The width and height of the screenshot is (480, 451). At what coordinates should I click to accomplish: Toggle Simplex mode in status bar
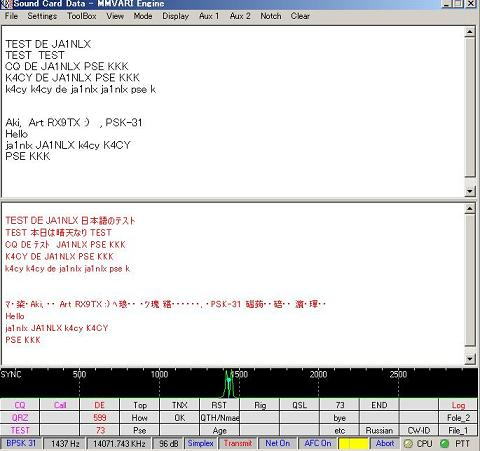[x=200, y=444]
